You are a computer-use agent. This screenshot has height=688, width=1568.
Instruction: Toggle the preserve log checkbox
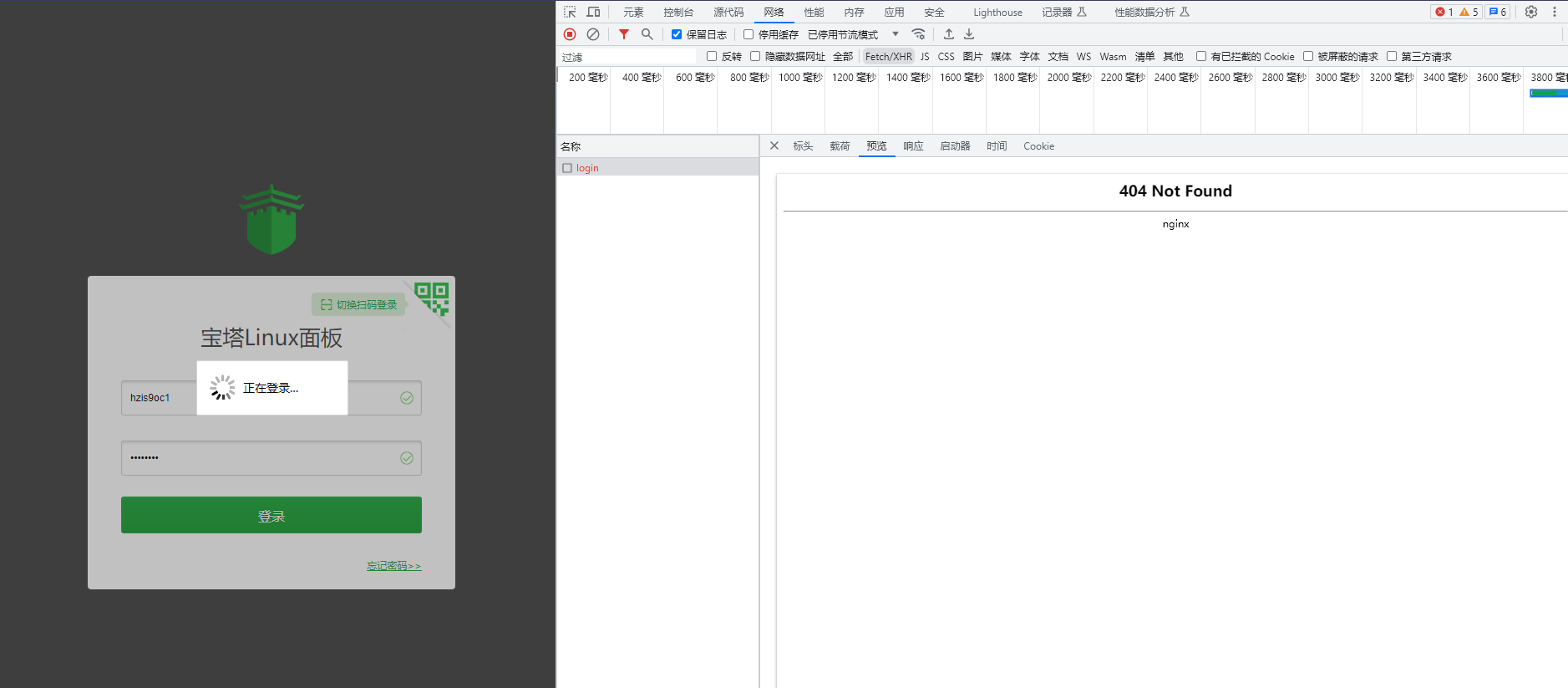(x=677, y=34)
